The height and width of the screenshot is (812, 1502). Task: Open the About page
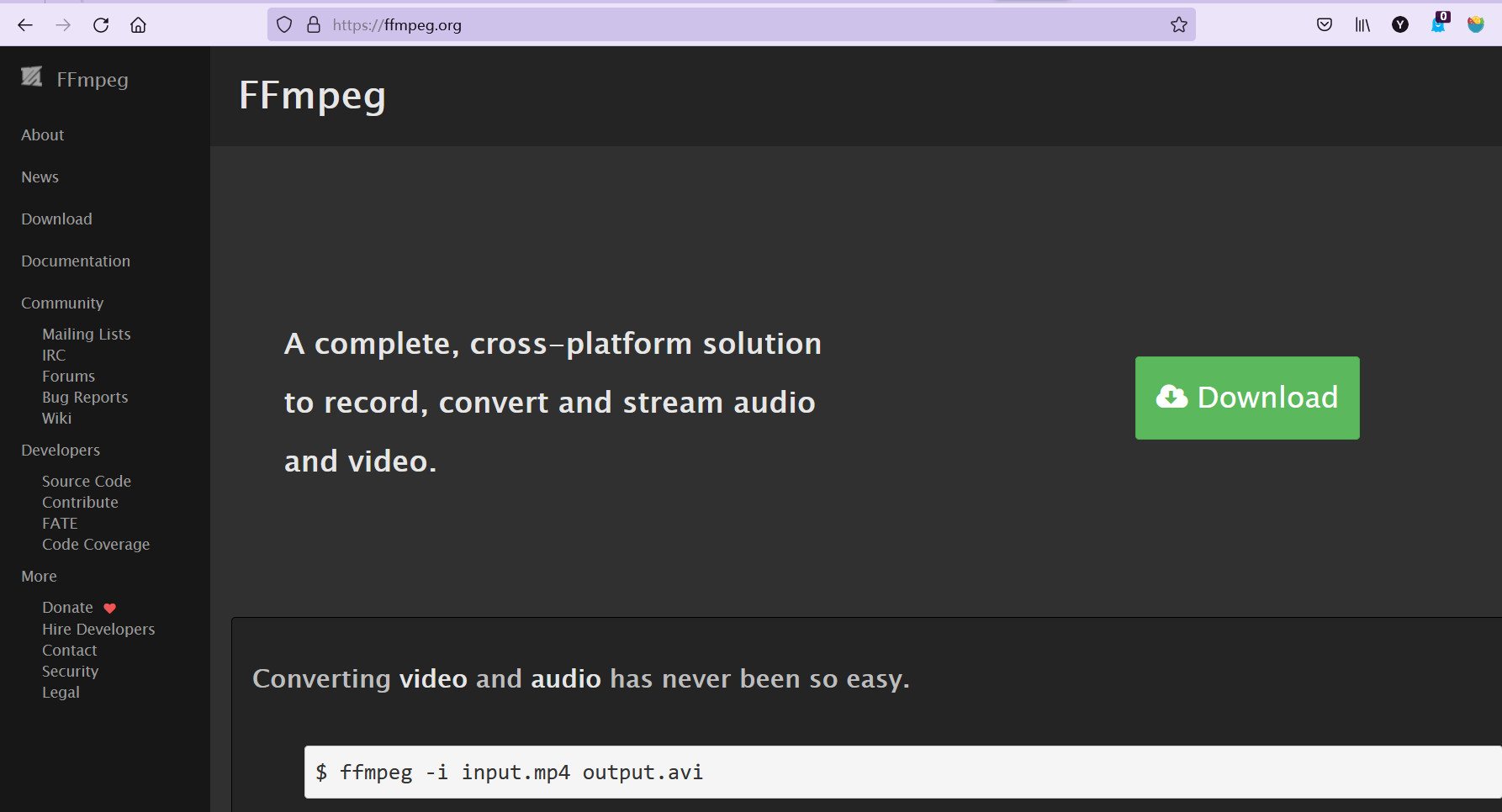(42, 134)
